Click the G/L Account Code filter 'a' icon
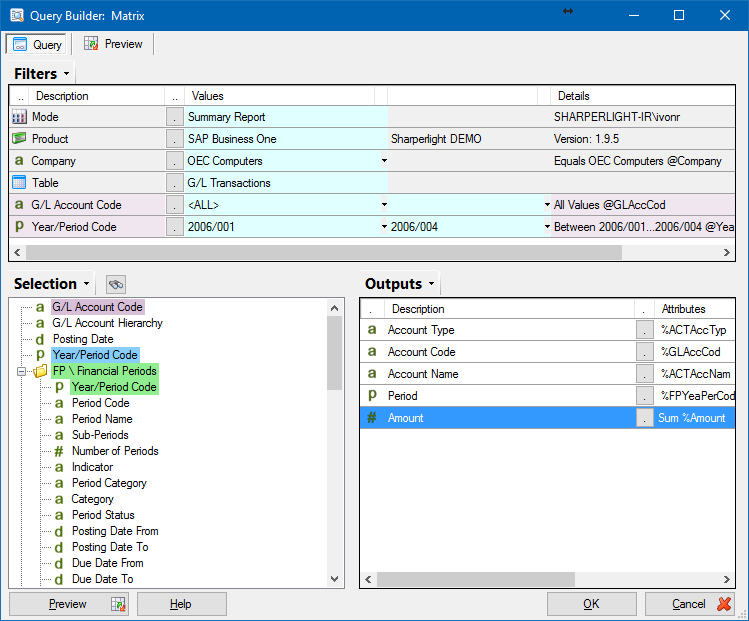Image resolution: width=749 pixels, height=621 pixels. [x=19, y=204]
